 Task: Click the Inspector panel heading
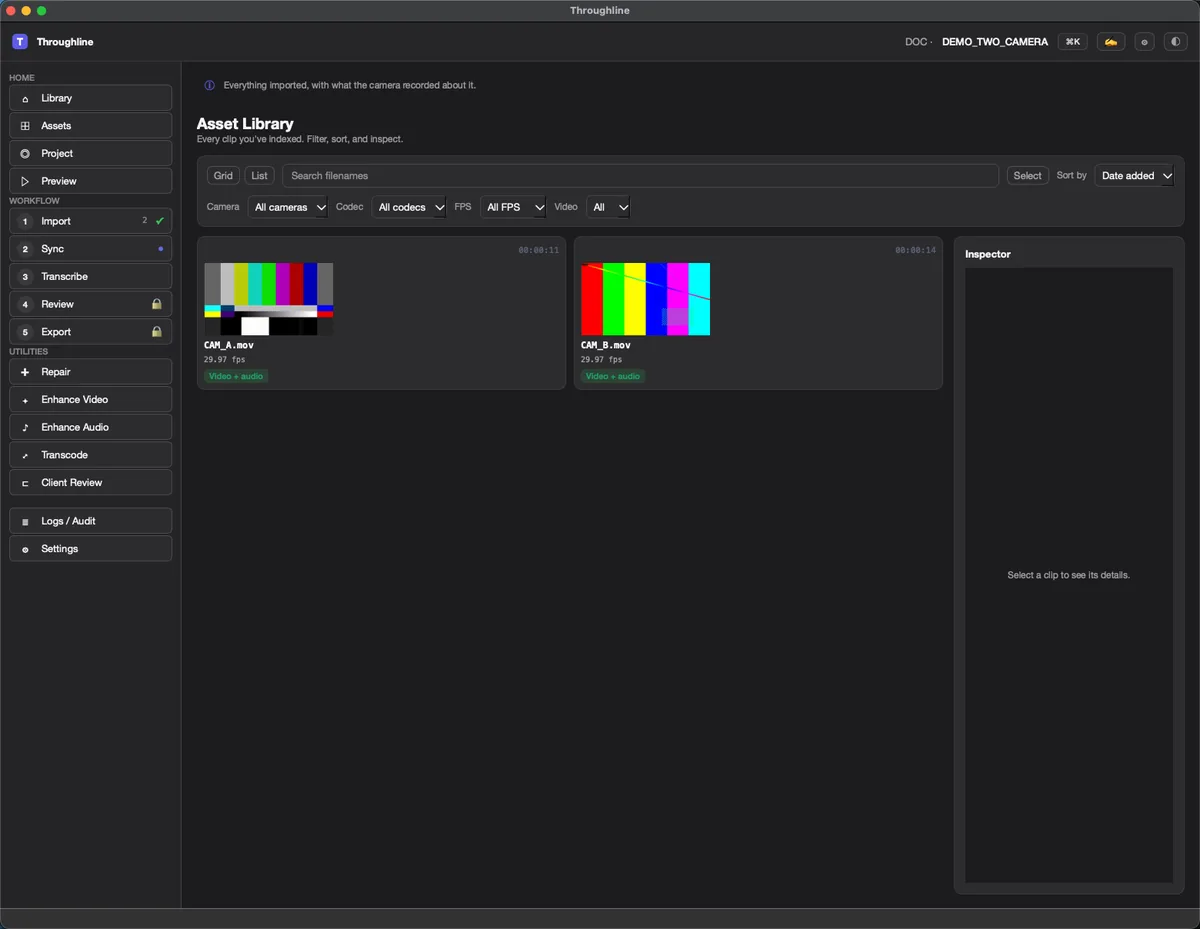[988, 254]
